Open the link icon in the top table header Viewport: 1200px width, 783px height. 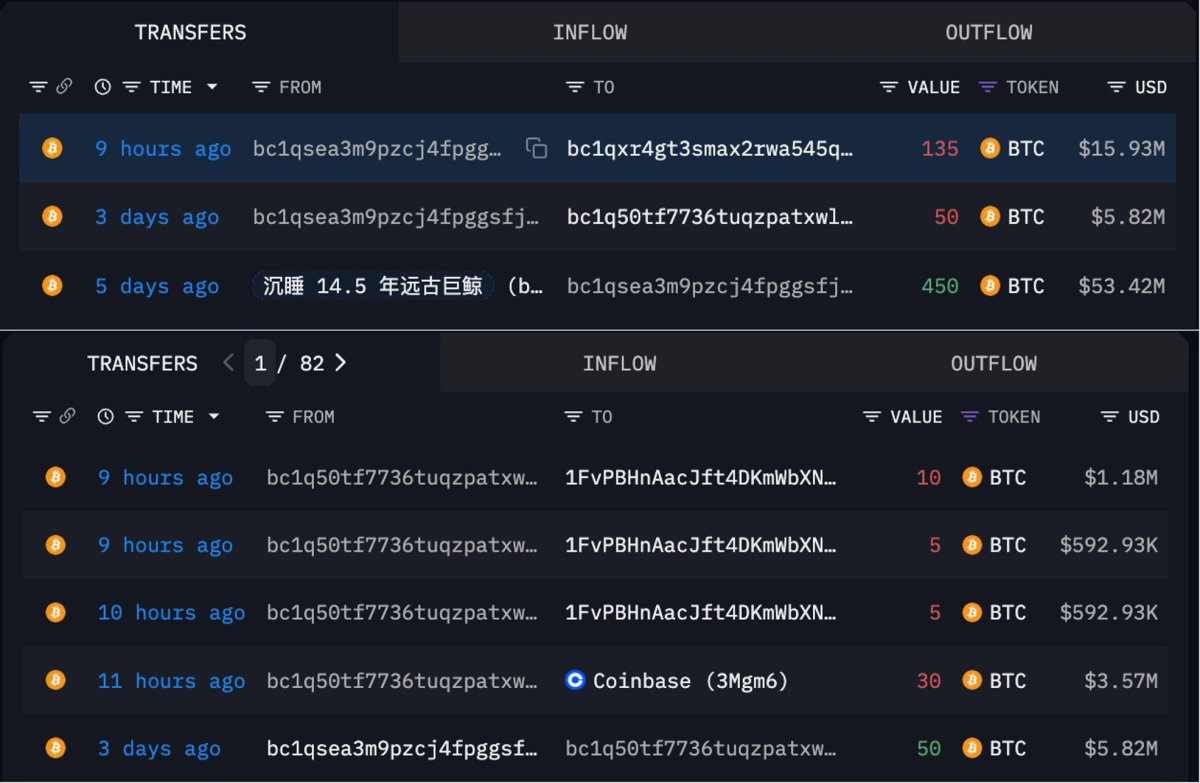coord(64,87)
